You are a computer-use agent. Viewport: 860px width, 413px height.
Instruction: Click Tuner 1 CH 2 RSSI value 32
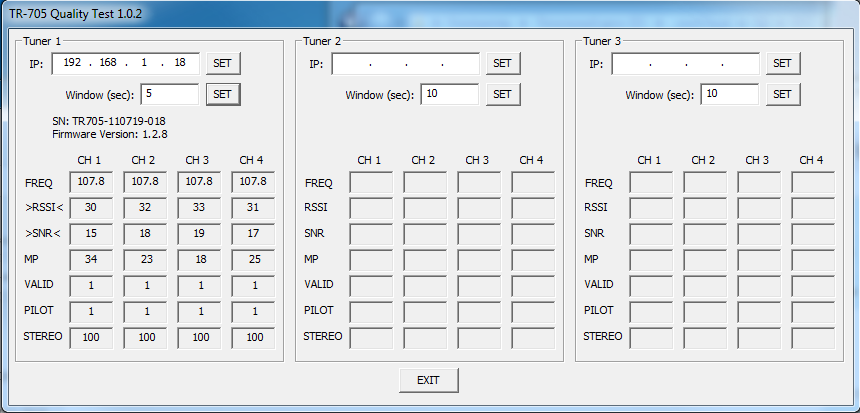point(145,208)
